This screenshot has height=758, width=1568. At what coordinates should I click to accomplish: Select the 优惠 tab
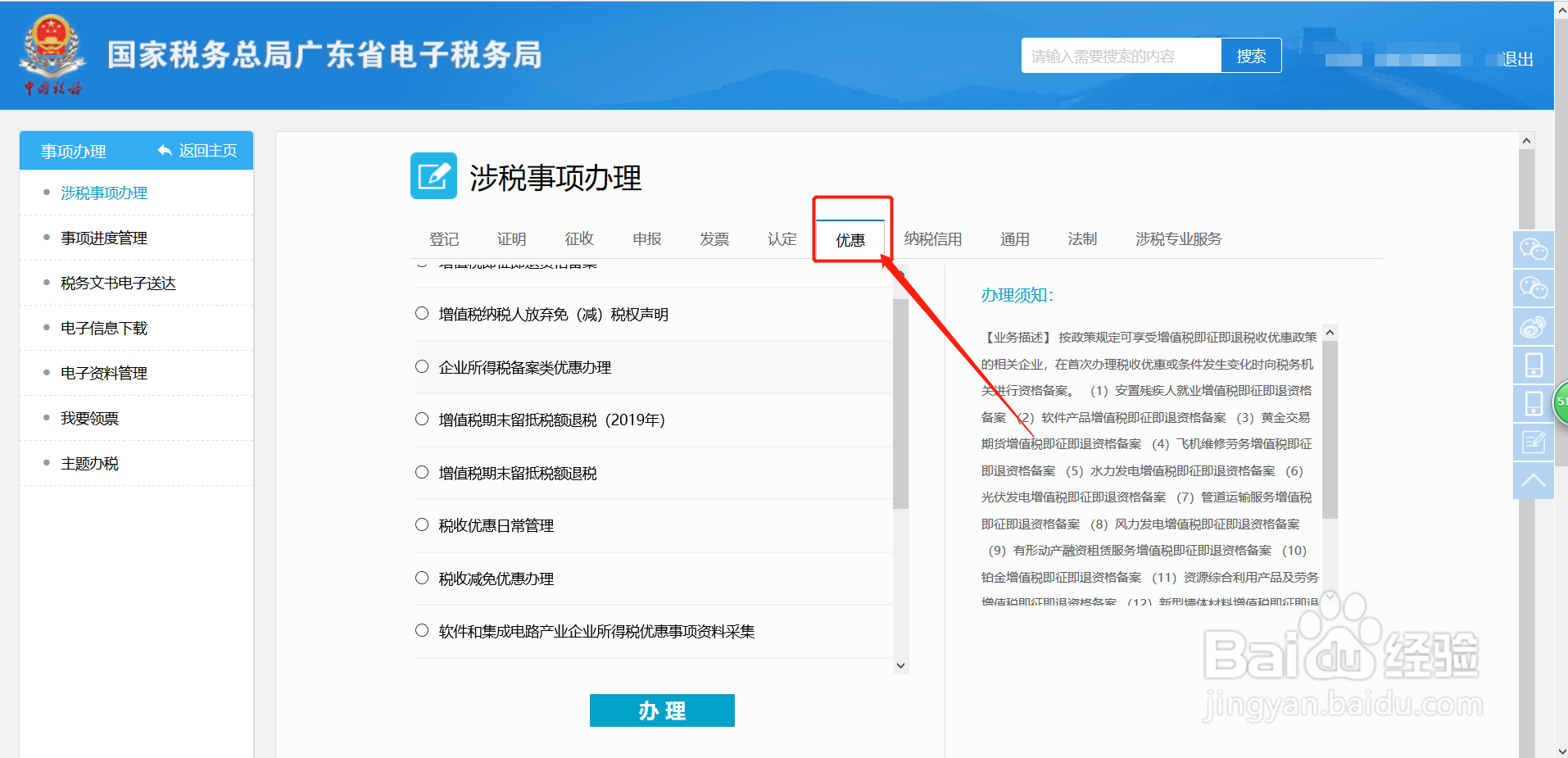pos(850,239)
